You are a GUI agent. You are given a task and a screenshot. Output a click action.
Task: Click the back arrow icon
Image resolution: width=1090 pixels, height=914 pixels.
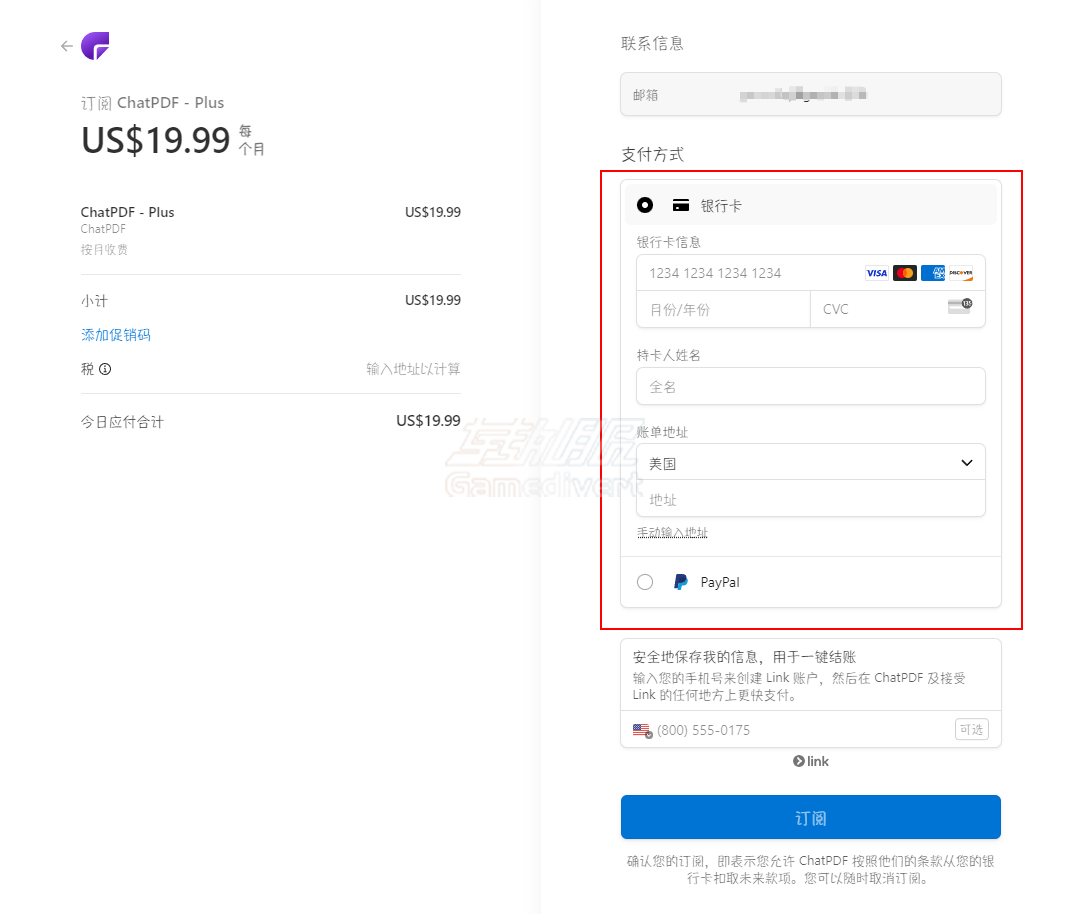coord(67,46)
